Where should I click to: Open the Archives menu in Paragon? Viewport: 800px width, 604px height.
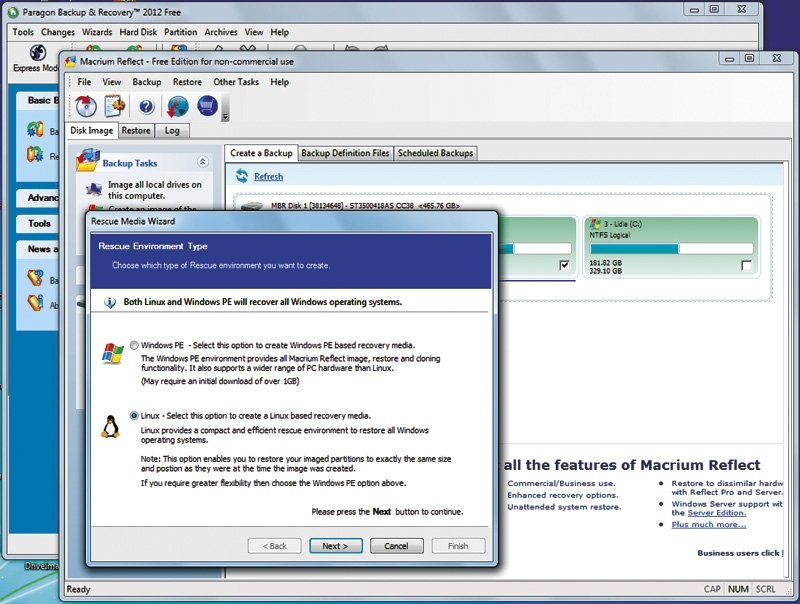click(x=221, y=32)
